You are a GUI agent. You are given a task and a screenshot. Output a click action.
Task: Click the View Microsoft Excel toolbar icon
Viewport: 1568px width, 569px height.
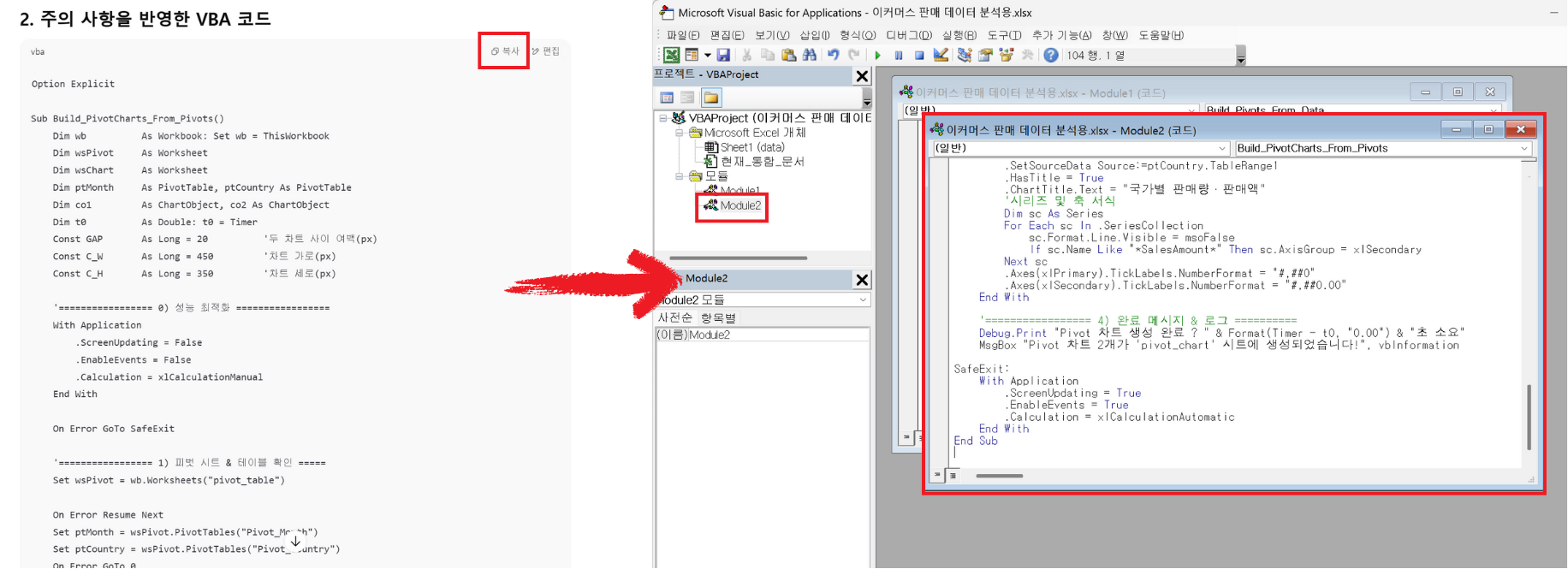[672, 55]
